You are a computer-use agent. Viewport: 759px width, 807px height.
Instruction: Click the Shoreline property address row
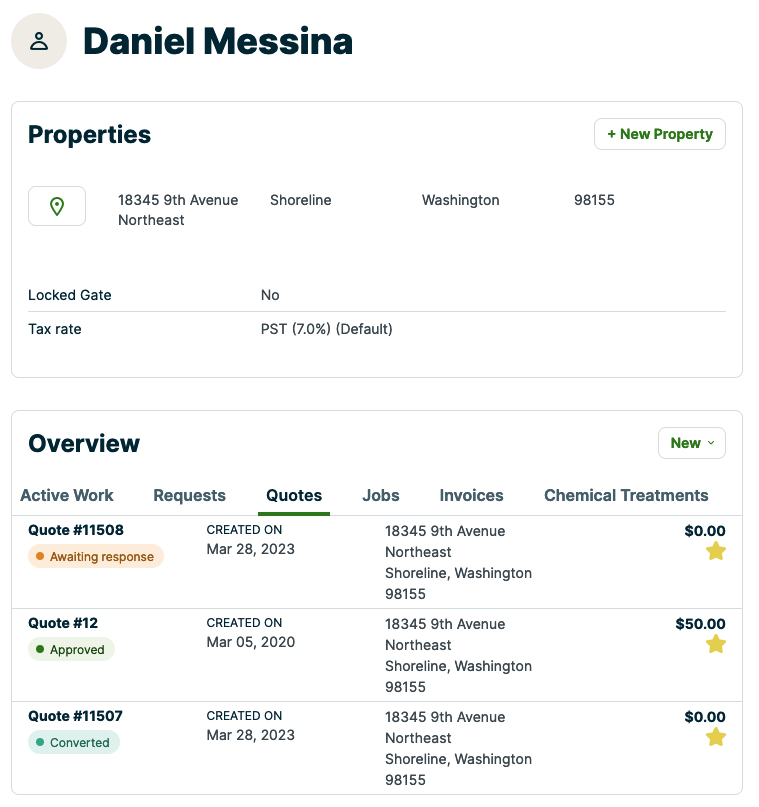300,200
